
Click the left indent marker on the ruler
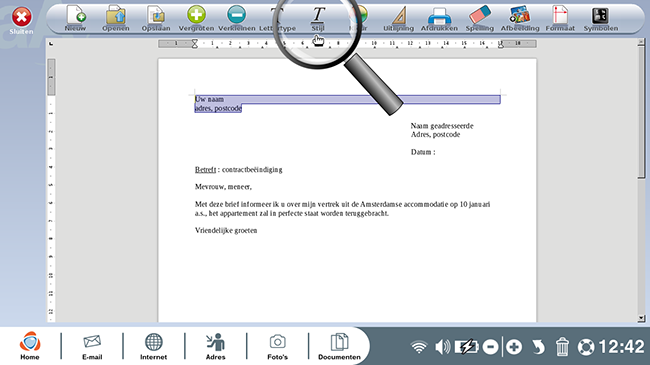[x=194, y=44]
